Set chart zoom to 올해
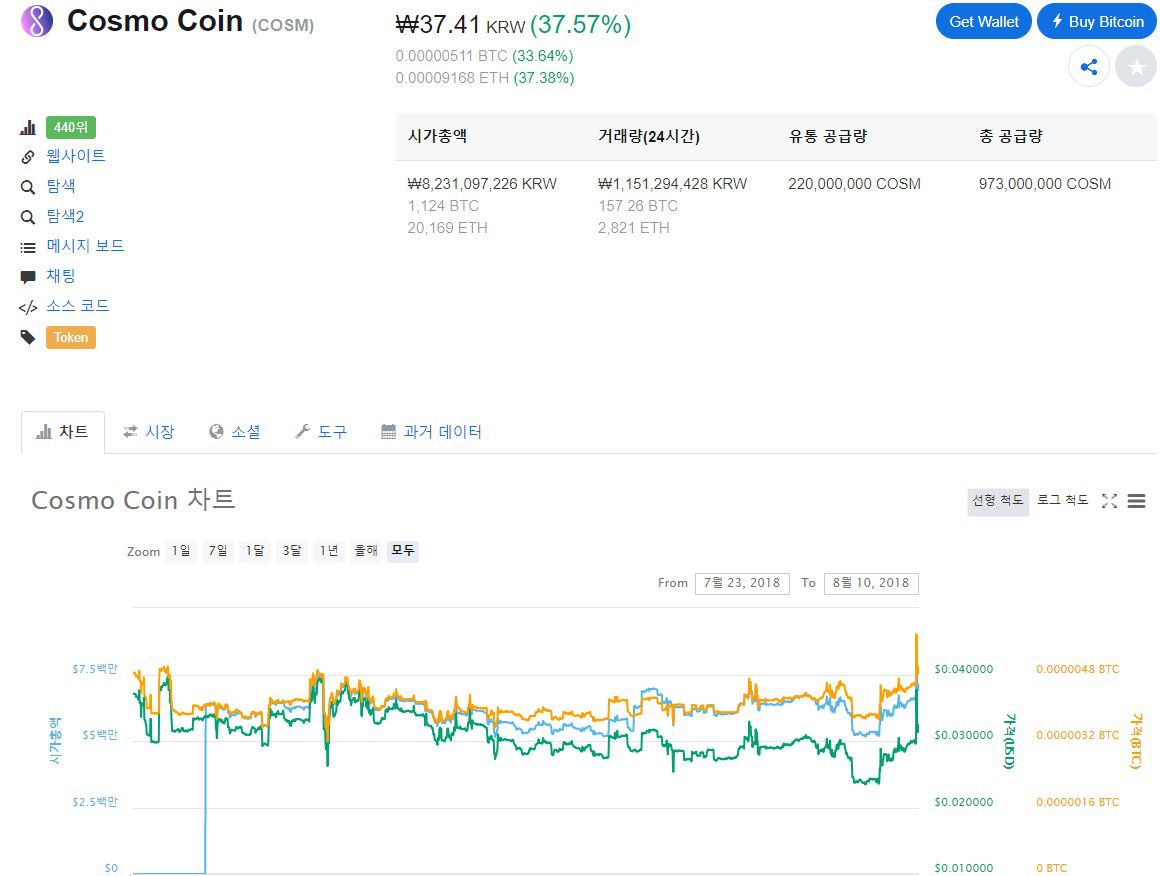Viewport: 1160px width, 876px height. coord(366,551)
